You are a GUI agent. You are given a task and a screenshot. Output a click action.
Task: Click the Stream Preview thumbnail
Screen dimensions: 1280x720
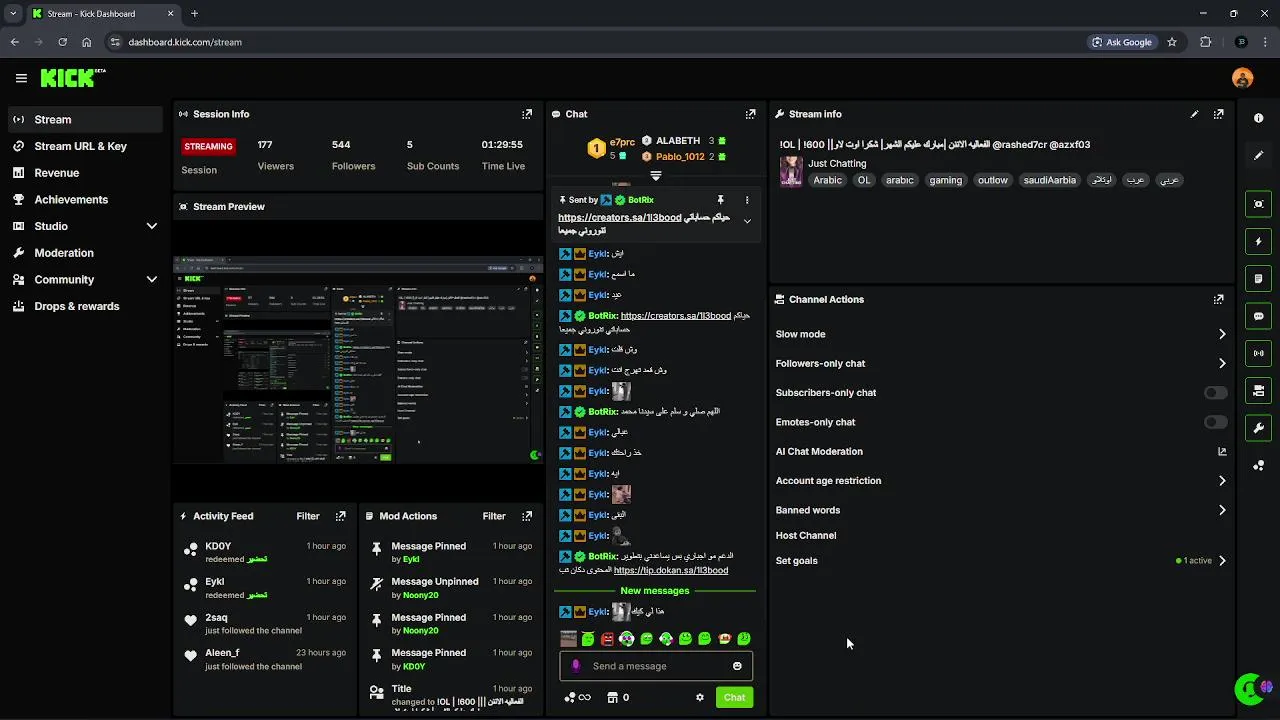pos(358,359)
